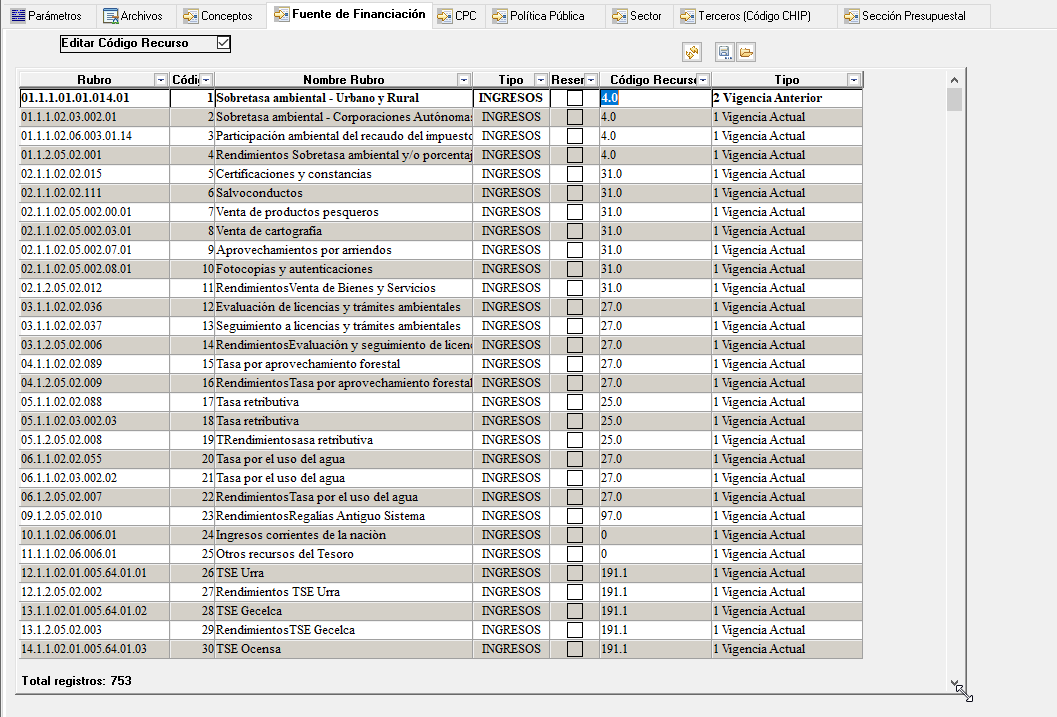Click the floppy disk save icon
Image resolution: width=1057 pixels, height=717 pixels.
coord(725,52)
